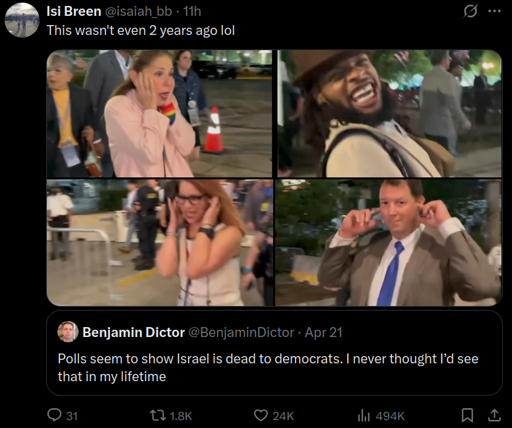Open photo of woman in pink sweater
Screen dimensions: 512x428
pos(159,113)
